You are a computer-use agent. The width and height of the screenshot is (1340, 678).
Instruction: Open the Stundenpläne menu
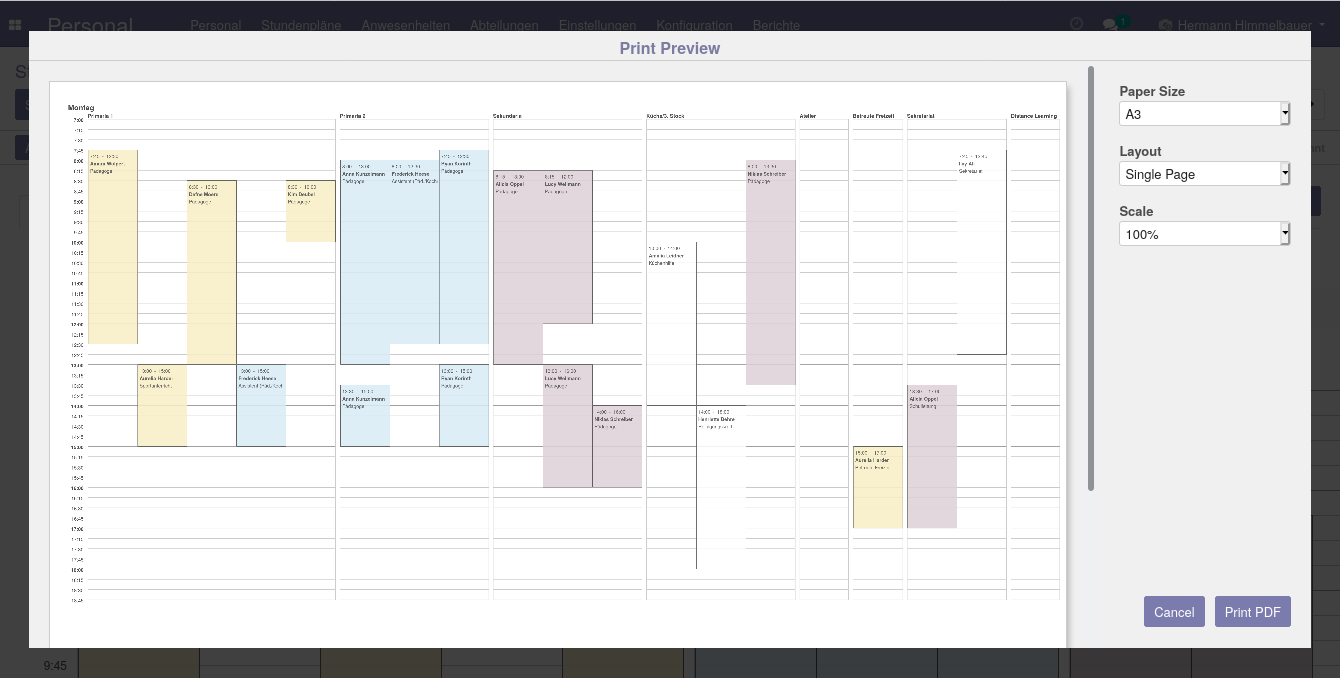(x=301, y=25)
